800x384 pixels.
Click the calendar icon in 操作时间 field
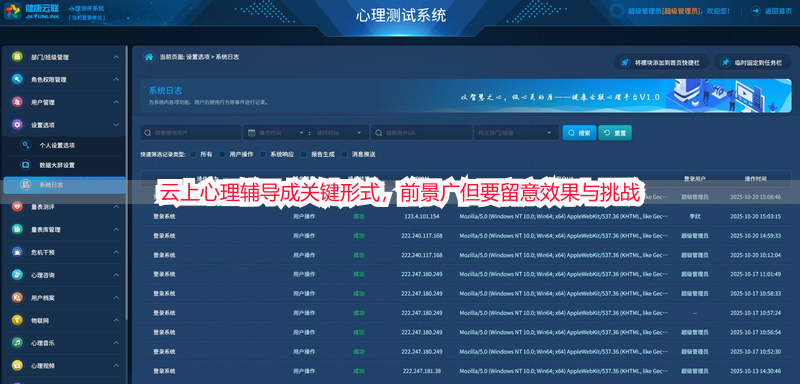click(251, 133)
